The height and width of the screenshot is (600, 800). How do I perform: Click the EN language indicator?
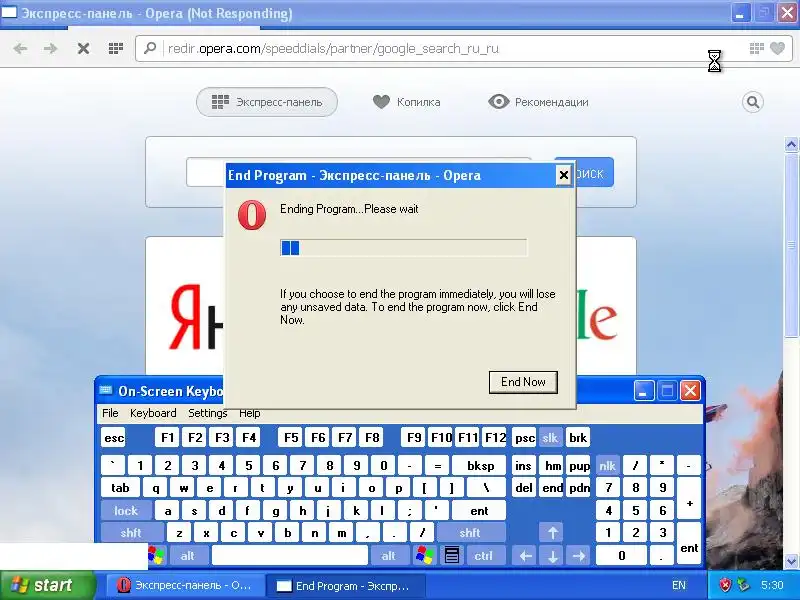[679, 585]
